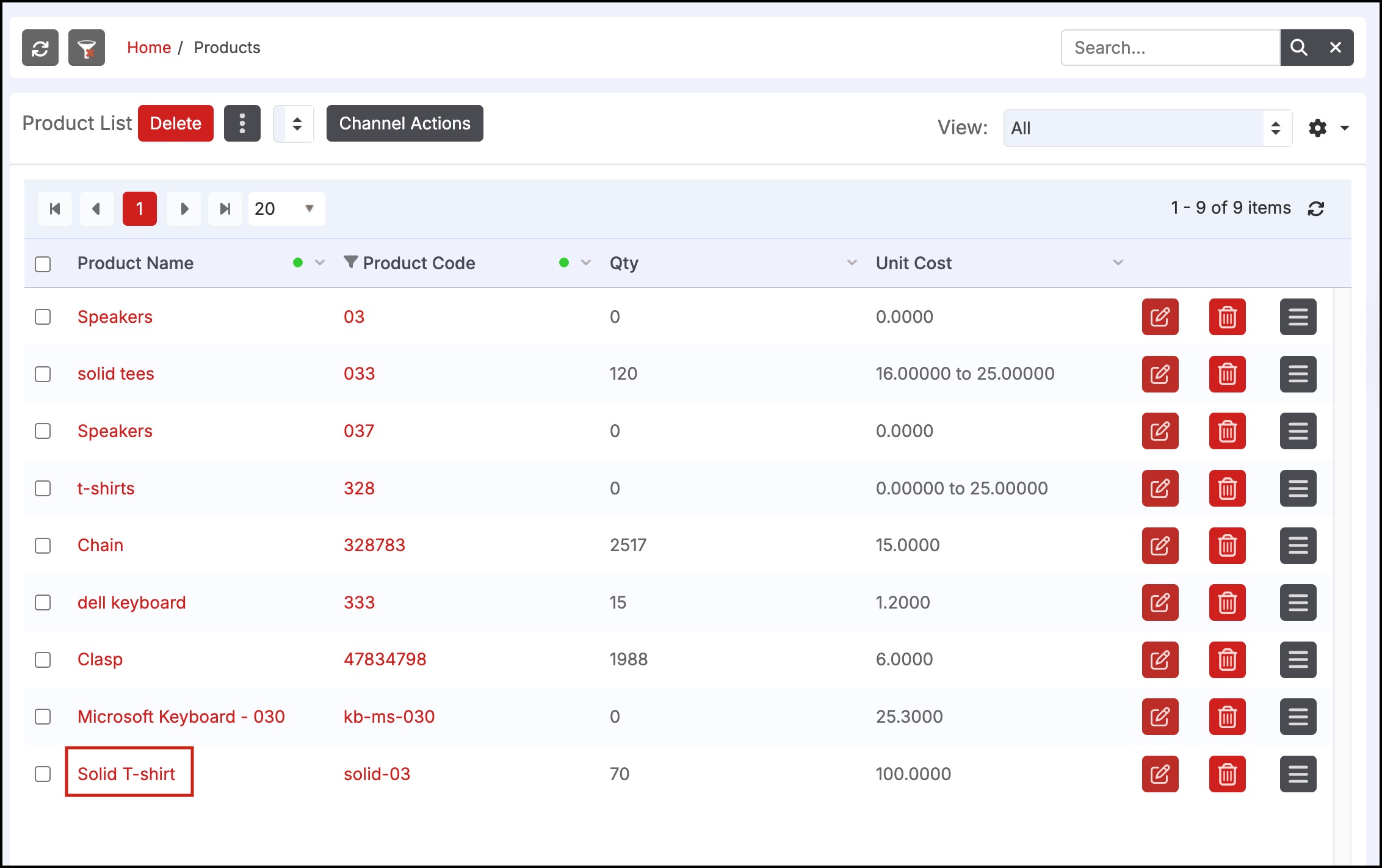This screenshot has width=1382, height=868.
Task: Check the Solid T-shirt row checkbox
Action: coord(43,774)
